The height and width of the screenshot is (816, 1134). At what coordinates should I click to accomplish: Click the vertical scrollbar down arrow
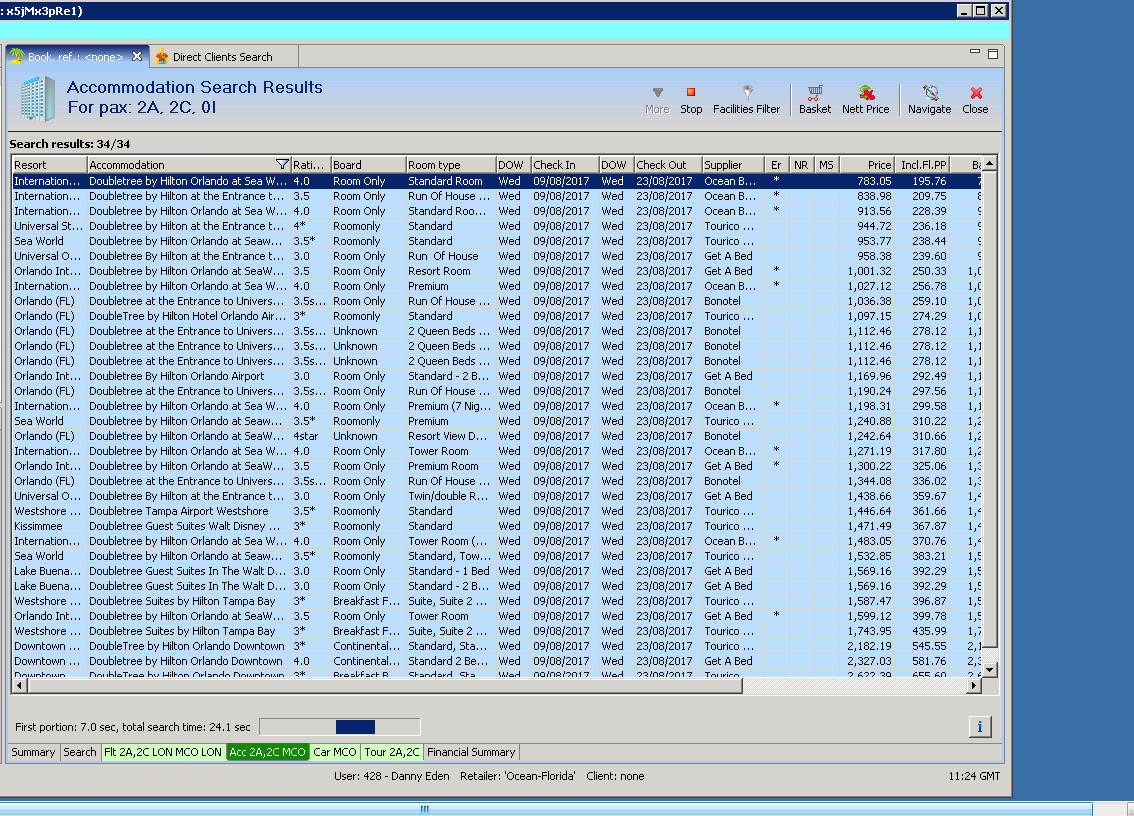click(x=989, y=669)
